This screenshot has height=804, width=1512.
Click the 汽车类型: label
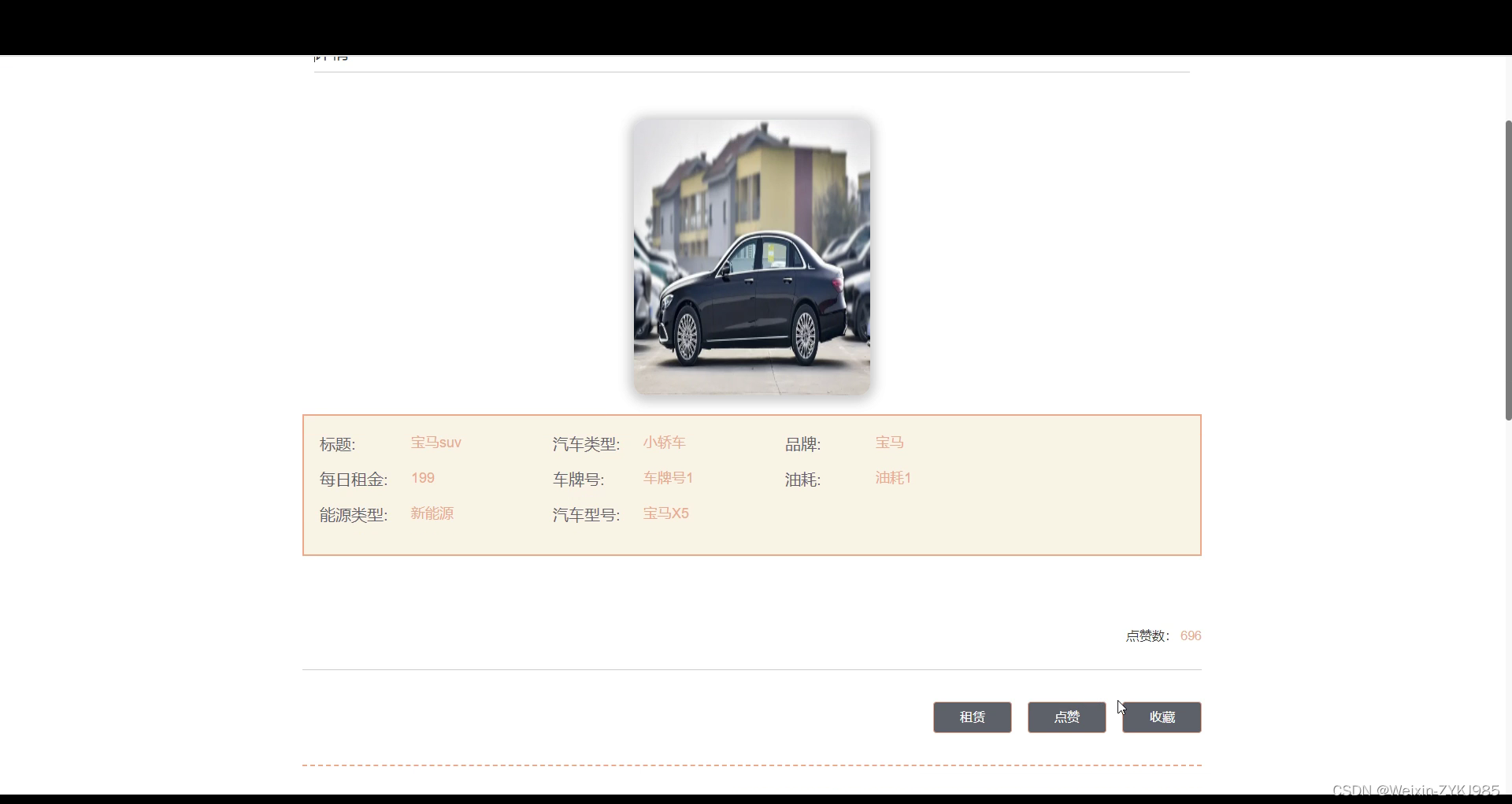click(x=586, y=444)
